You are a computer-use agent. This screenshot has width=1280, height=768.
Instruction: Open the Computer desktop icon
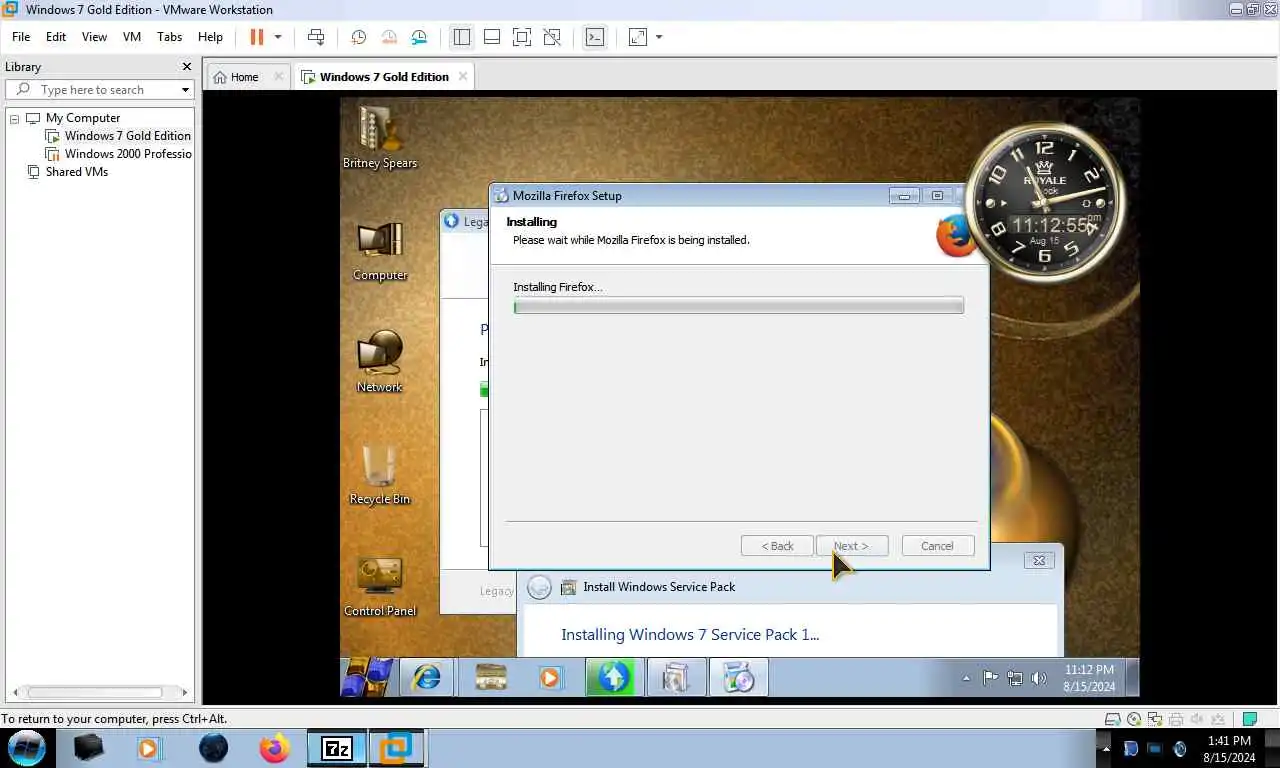pyautogui.click(x=380, y=251)
